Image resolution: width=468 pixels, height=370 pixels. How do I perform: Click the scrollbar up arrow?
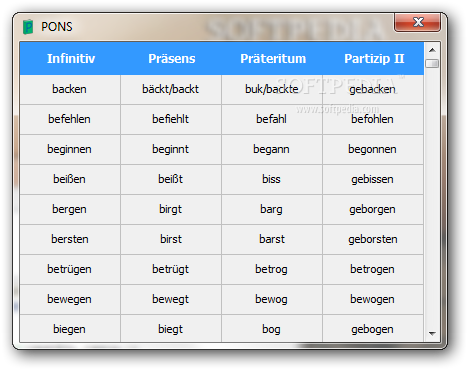tap(432, 50)
